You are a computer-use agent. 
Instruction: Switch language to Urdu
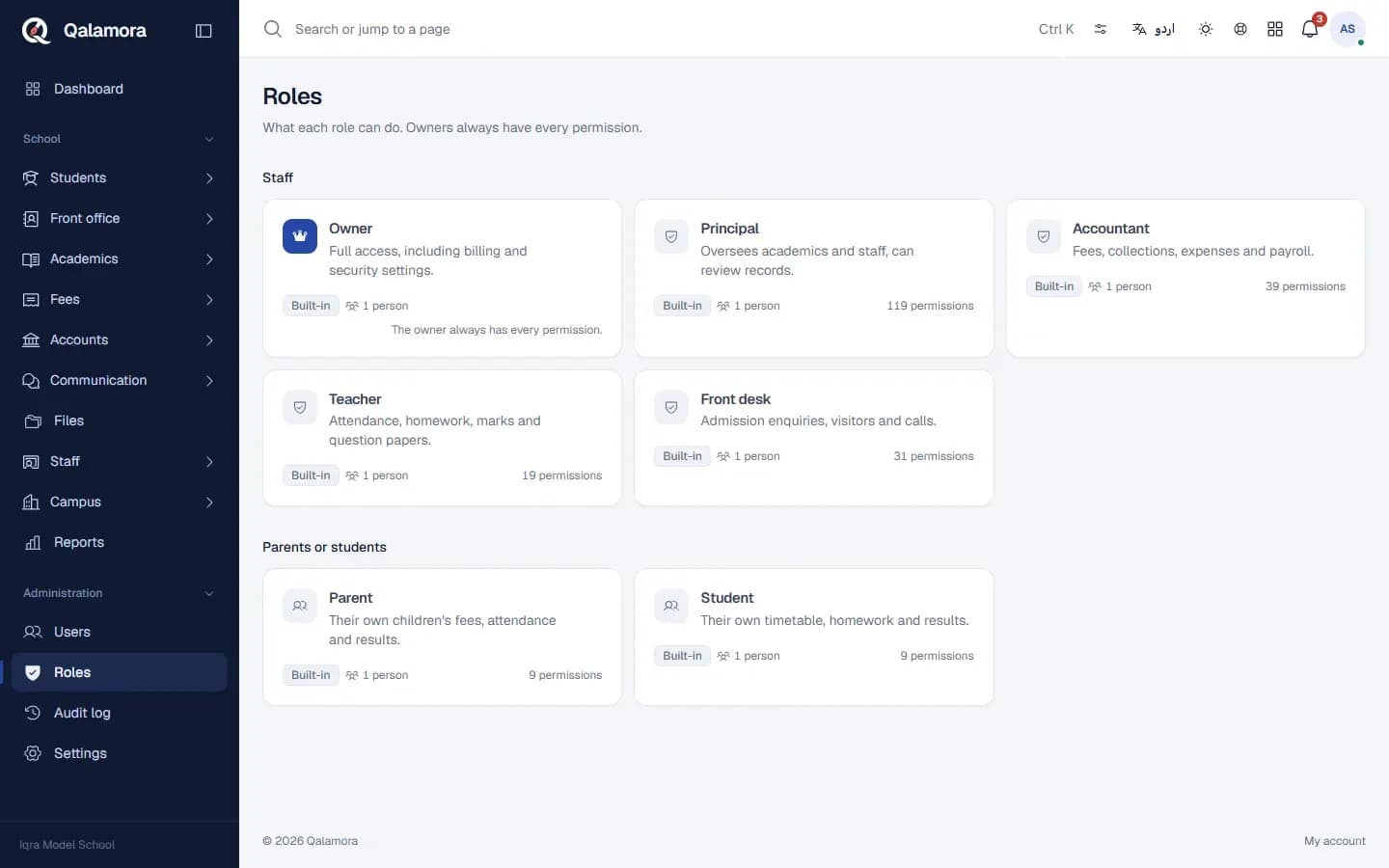tap(1154, 29)
